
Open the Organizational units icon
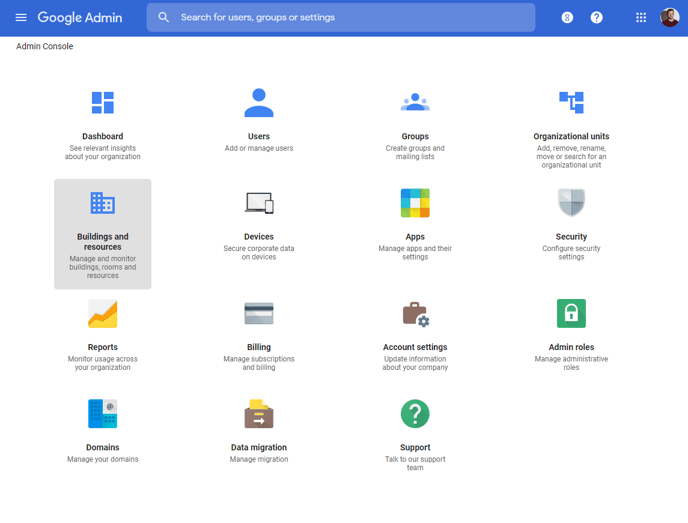tap(571, 103)
